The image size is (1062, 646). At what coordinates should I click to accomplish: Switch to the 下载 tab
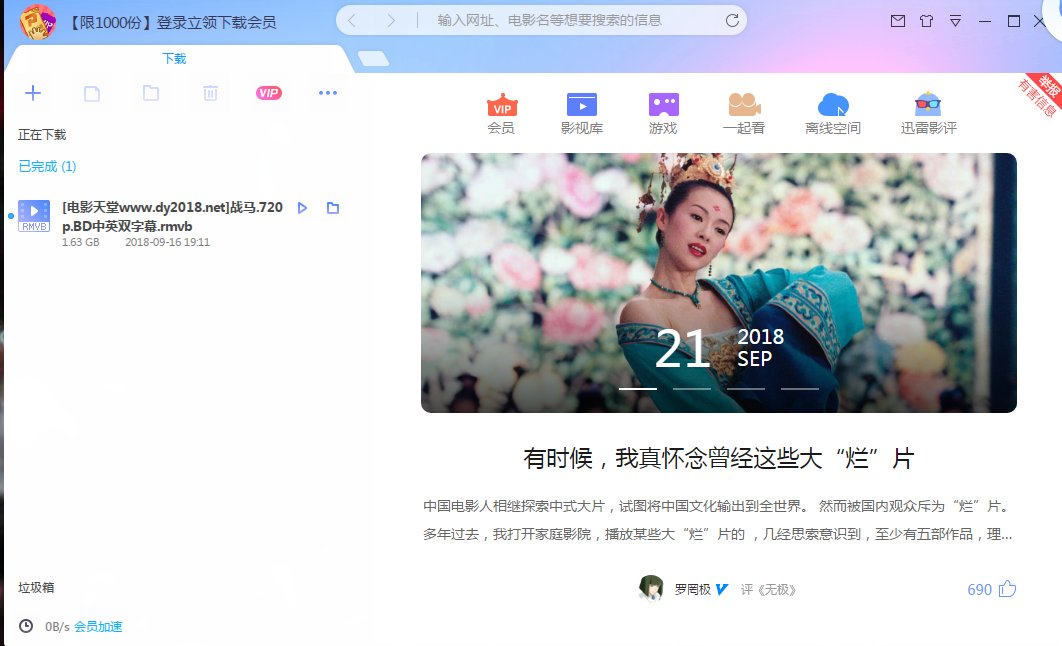(x=175, y=58)
